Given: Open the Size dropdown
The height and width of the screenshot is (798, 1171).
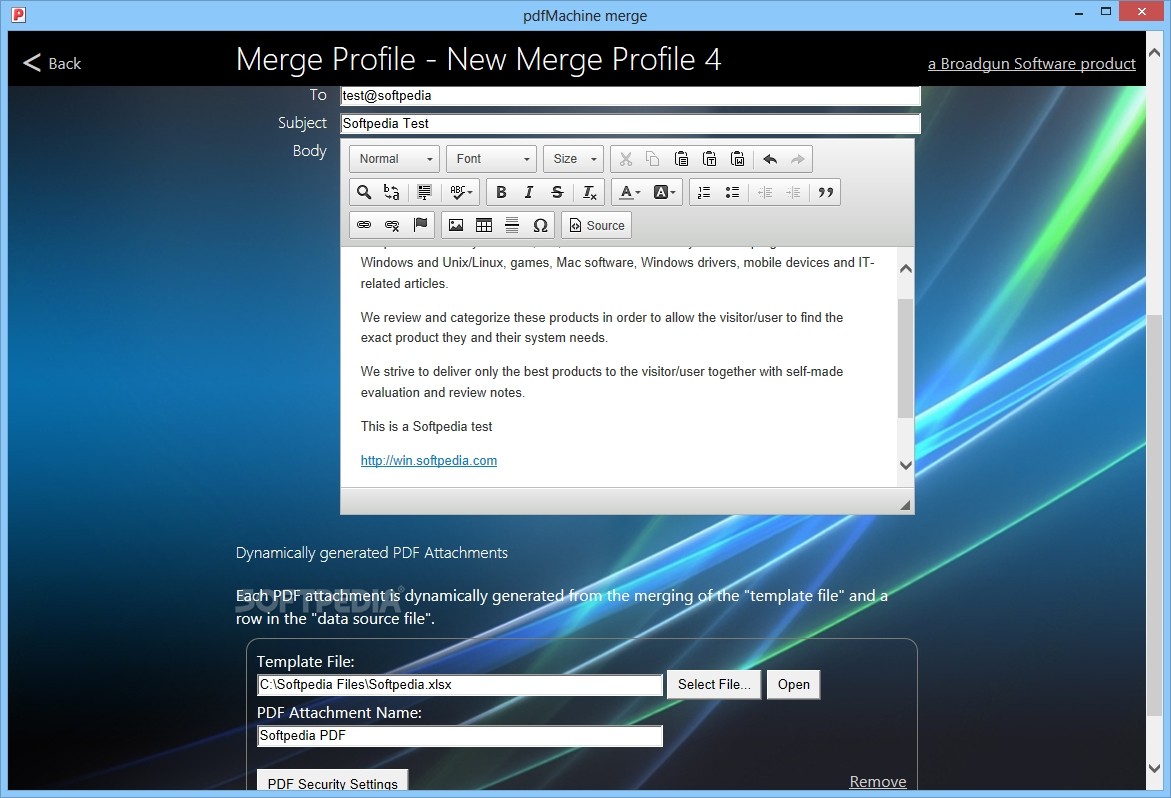Looking at the screenshot, I should 574,159.
